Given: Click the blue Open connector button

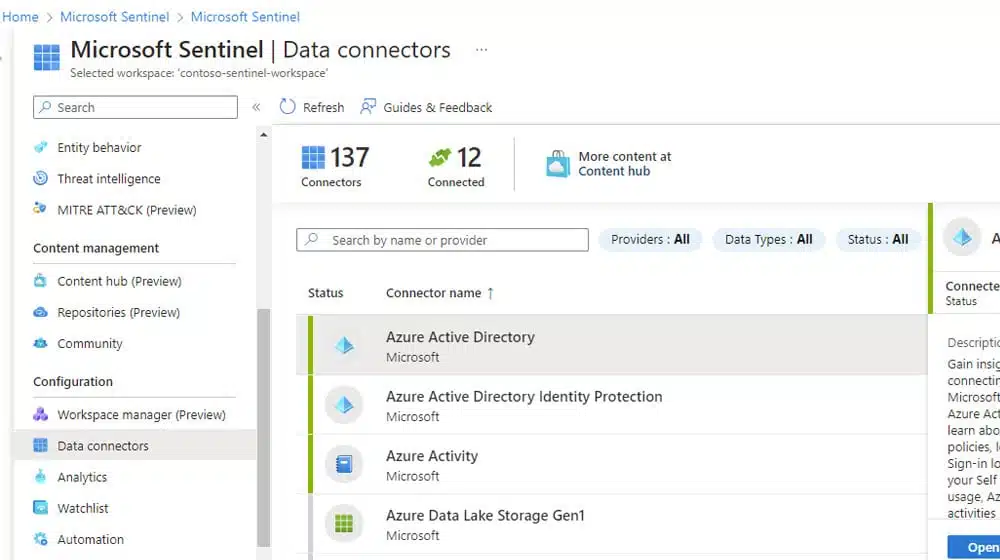Looking at the screenshot, I should click(974, 547).
